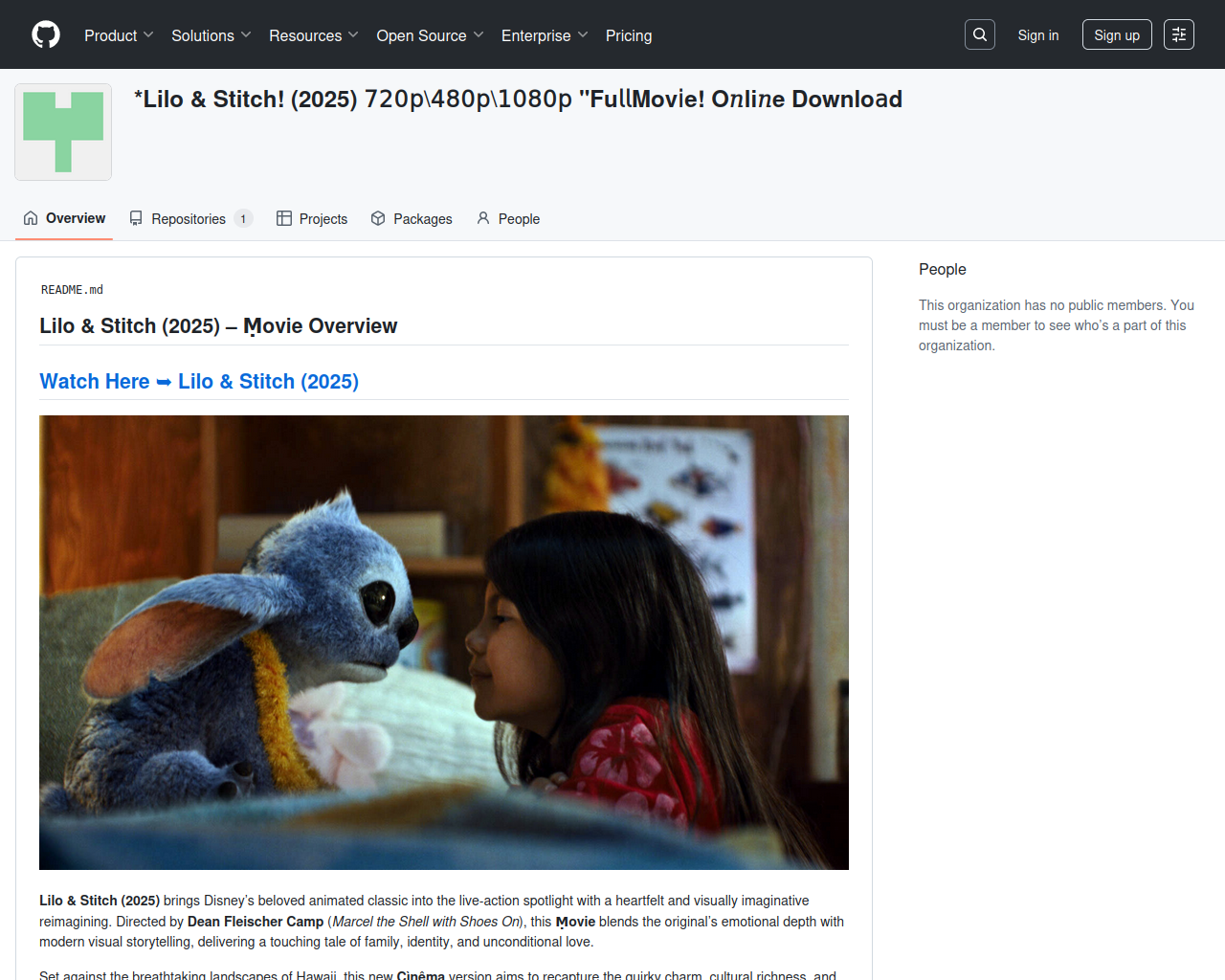Switch to the Packages tab
1225x980 pixels.
[412, 219]
